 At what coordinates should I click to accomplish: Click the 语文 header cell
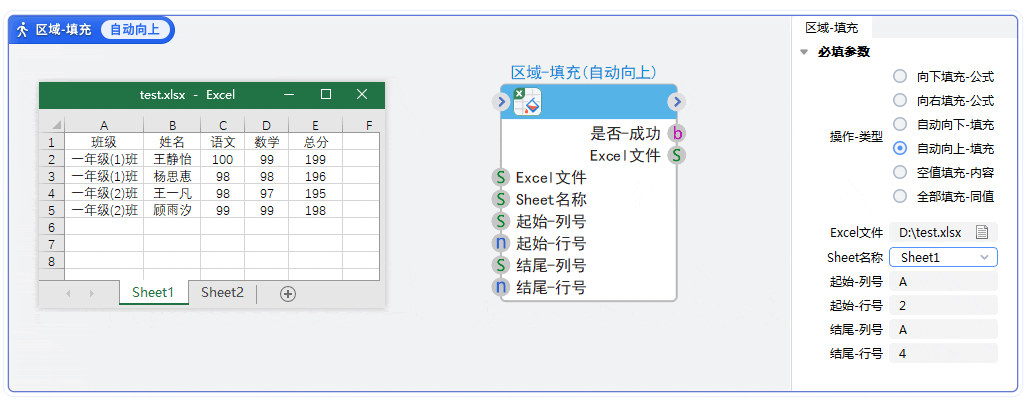coord(223,142)
